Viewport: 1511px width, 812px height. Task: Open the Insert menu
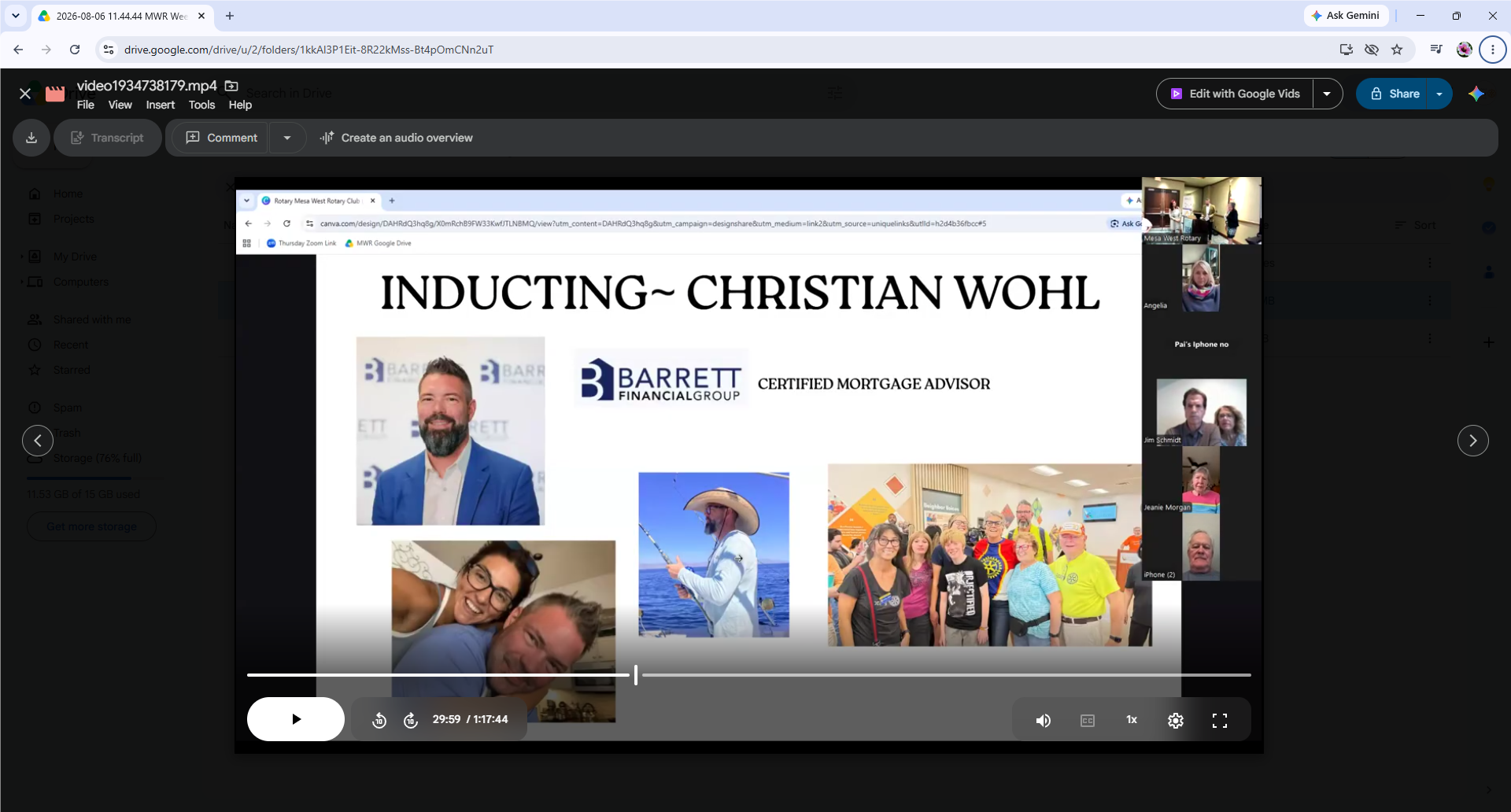[x=161, y=105]
